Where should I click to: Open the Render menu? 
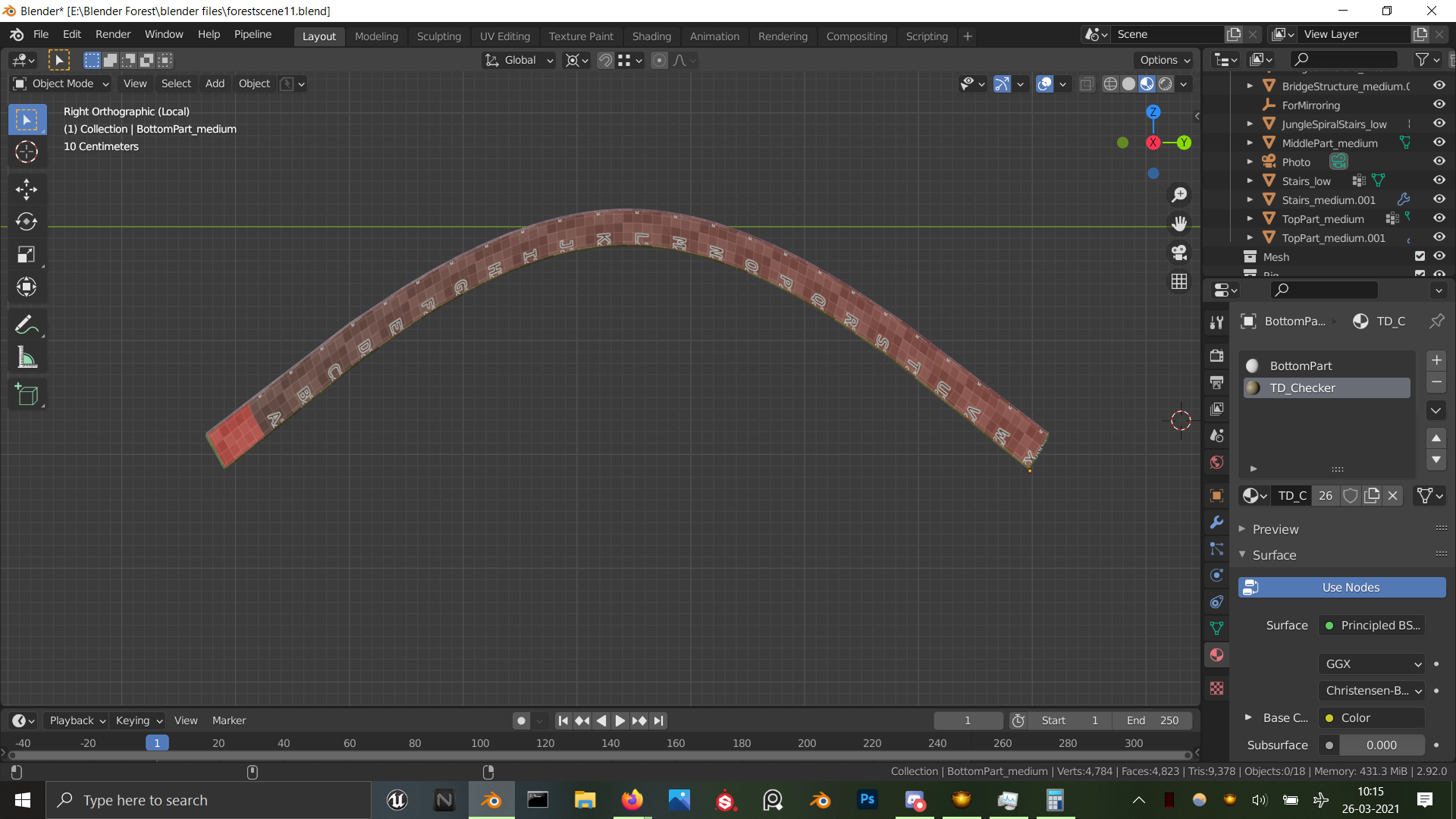coord(113,35)
